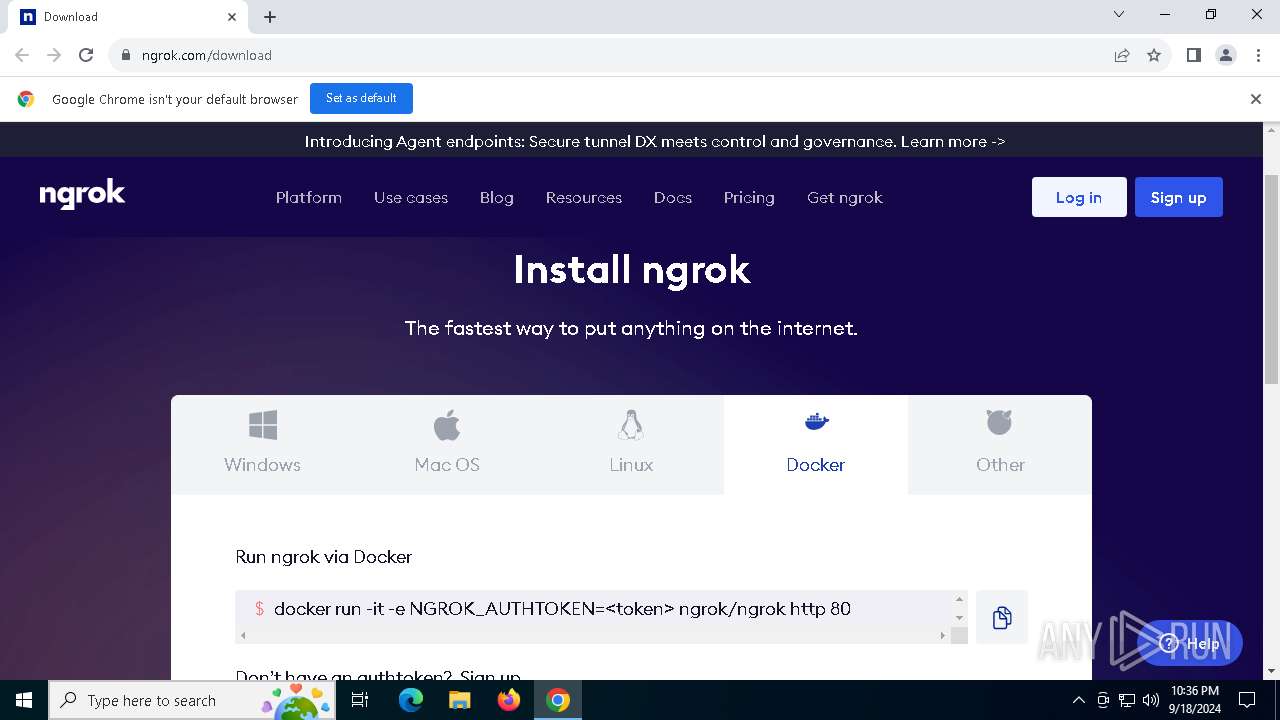Click the Sign up button
This screenshot has height=720, width=1280.
(x=1179, y=197)
